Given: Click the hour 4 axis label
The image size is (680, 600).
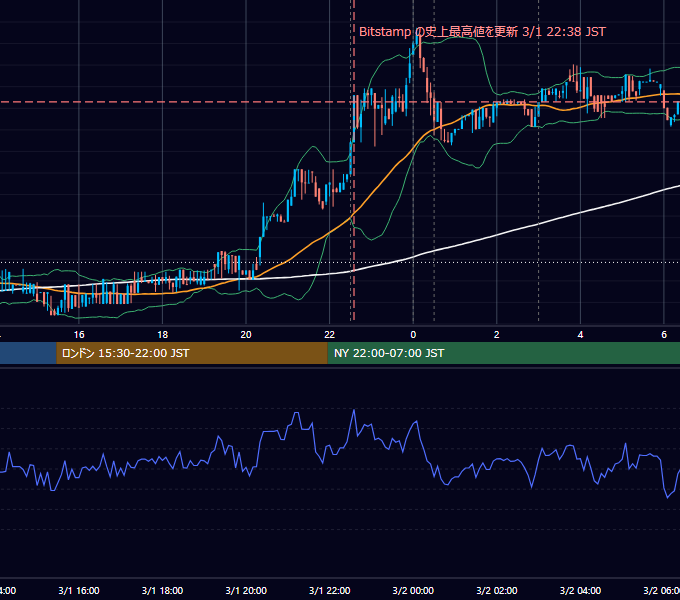Looking at the screenshot, I should click(580, 335).
